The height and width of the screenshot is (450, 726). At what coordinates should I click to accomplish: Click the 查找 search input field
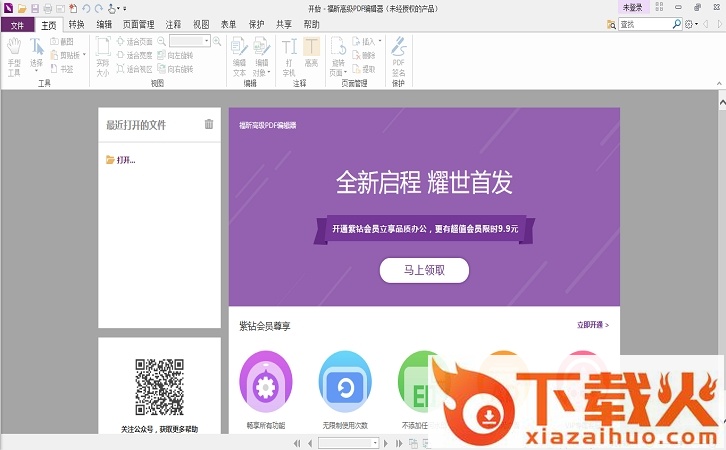click(x=645, y=24)
